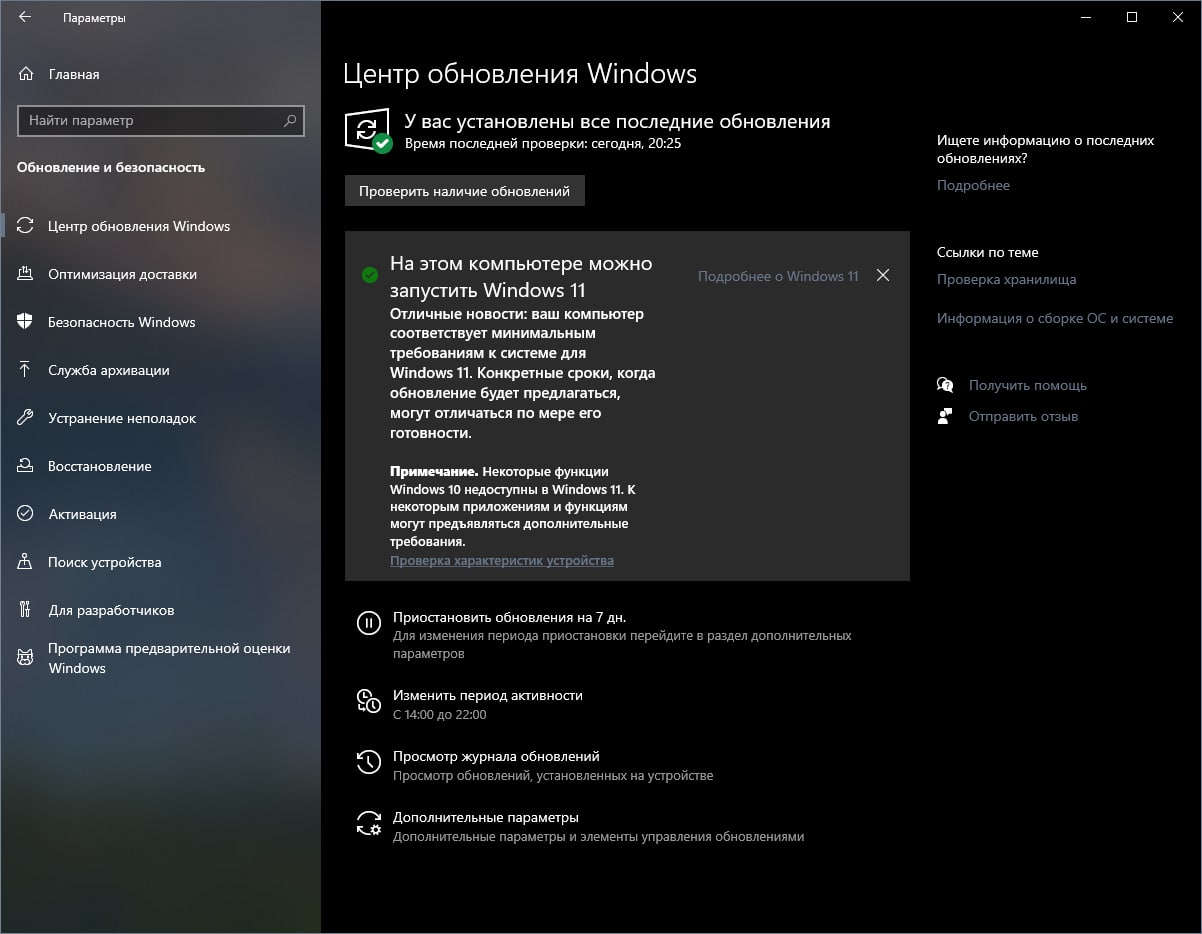Click the Оптимизация доставки icon
1202x934 pixels.
pos(26,274)
